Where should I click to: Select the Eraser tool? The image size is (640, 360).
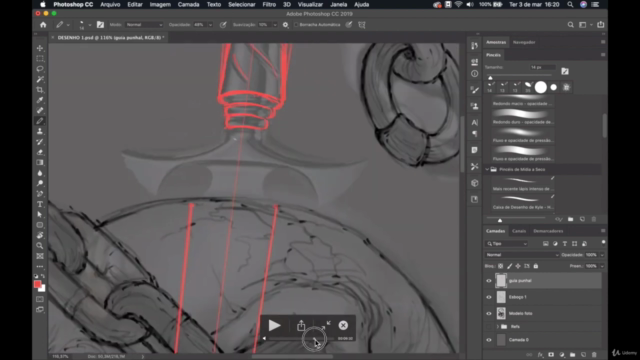click(40, 152)
